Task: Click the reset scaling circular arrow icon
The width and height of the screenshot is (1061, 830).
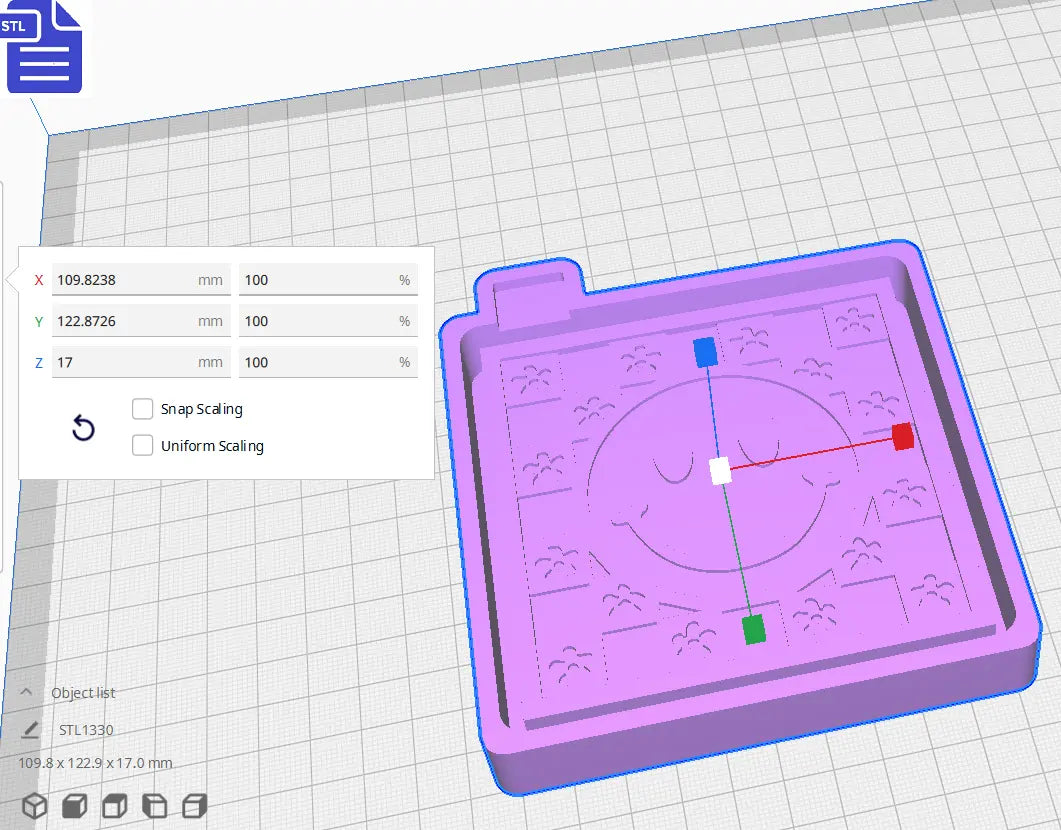Action: (84, 428)
